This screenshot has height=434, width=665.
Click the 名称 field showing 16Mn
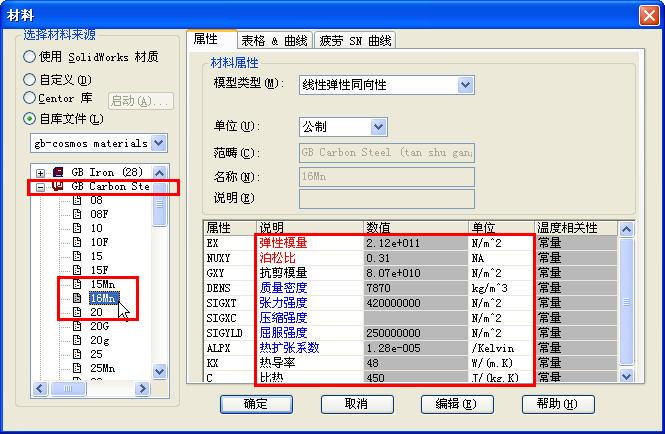(x=387, y=176)
